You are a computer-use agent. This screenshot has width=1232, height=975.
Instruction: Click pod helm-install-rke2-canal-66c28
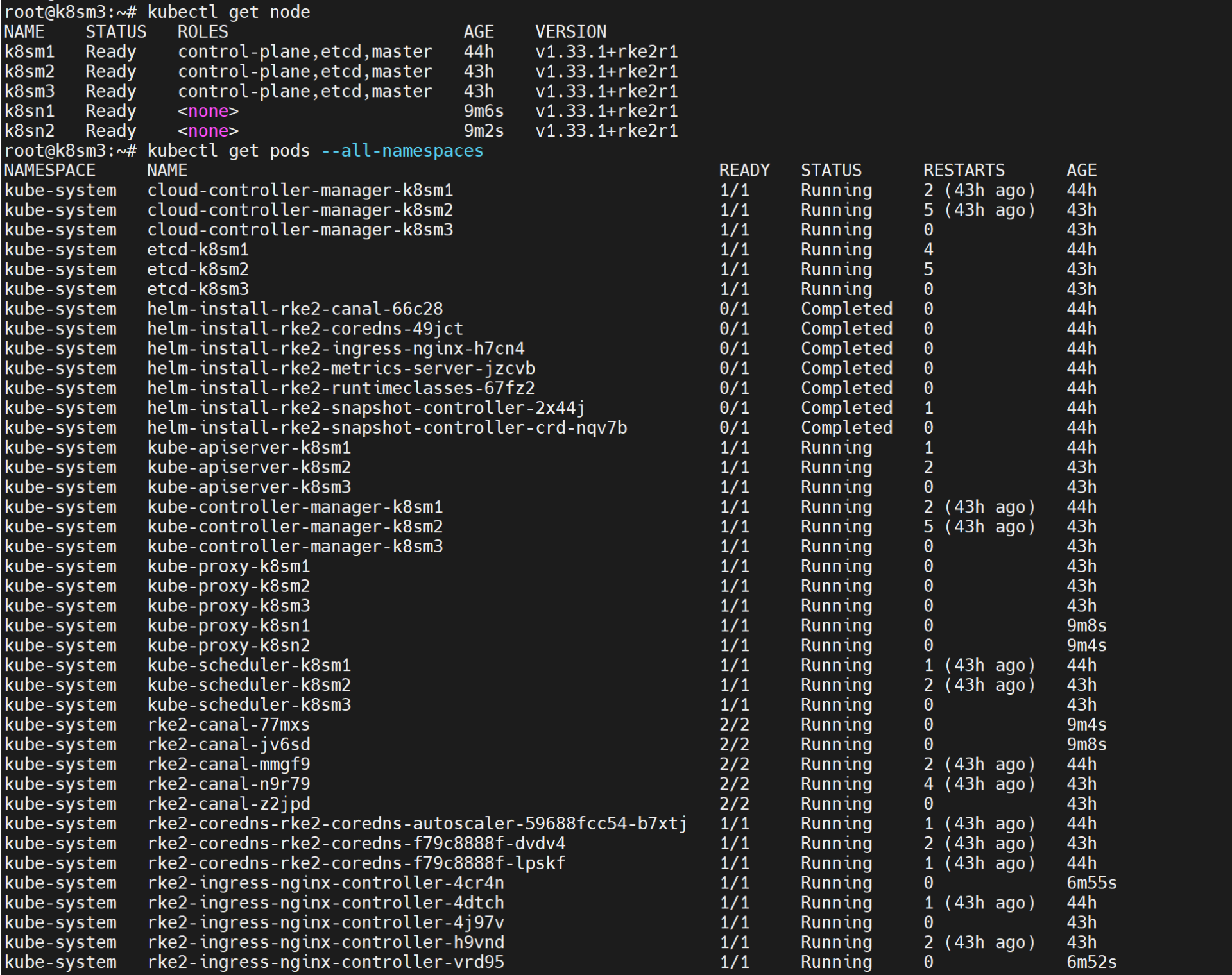click(295, 309)
